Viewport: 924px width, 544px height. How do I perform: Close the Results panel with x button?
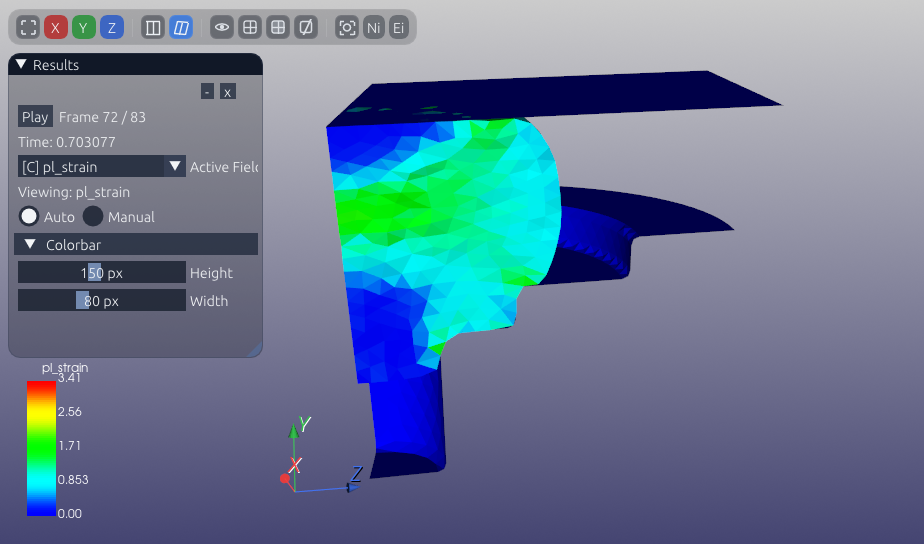(227, 91)
